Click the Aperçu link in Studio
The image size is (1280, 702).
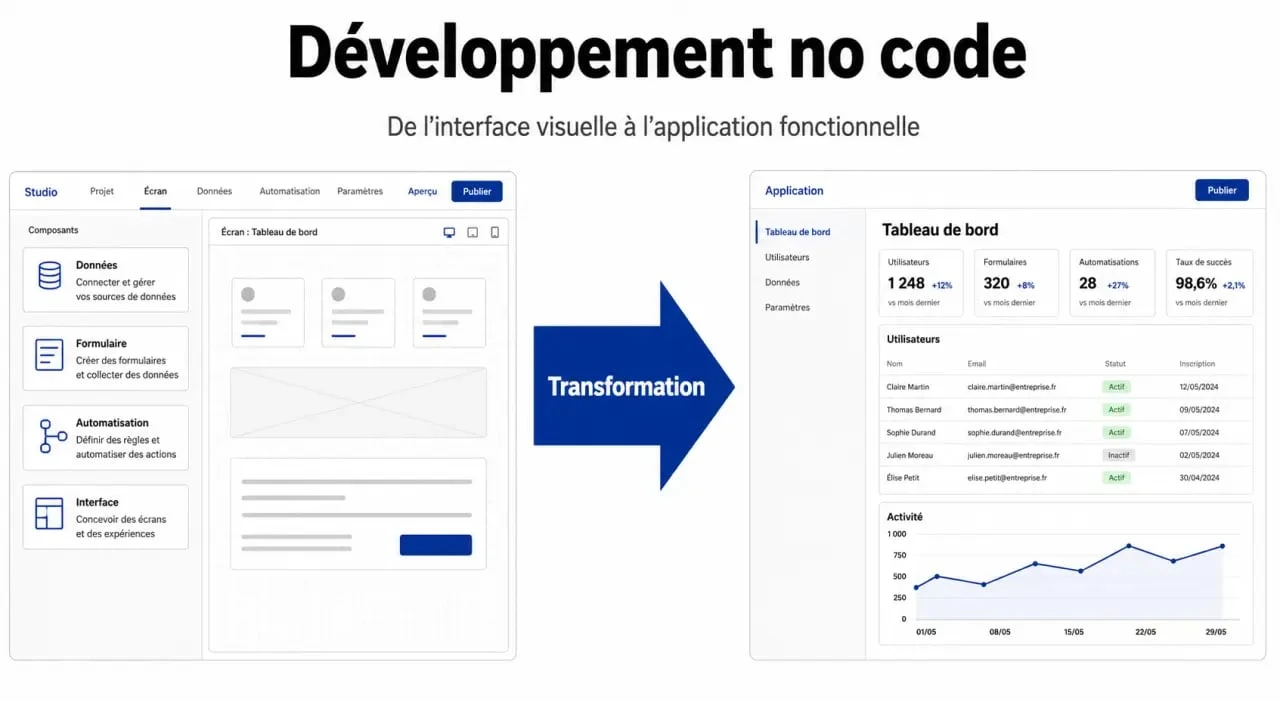[423, 191]
